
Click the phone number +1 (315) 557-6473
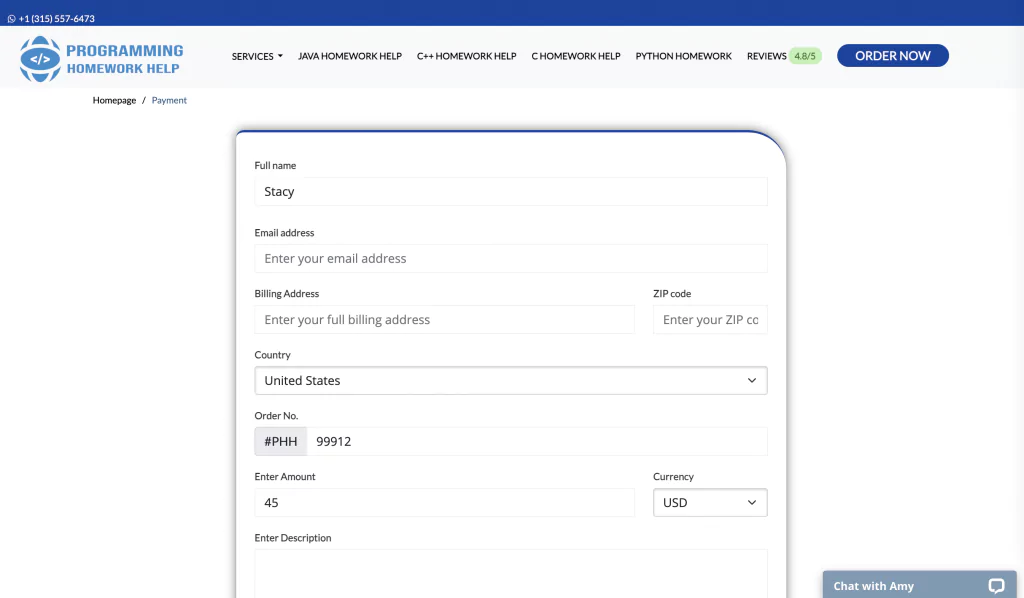pyautogui.click(x=57, y=19)
